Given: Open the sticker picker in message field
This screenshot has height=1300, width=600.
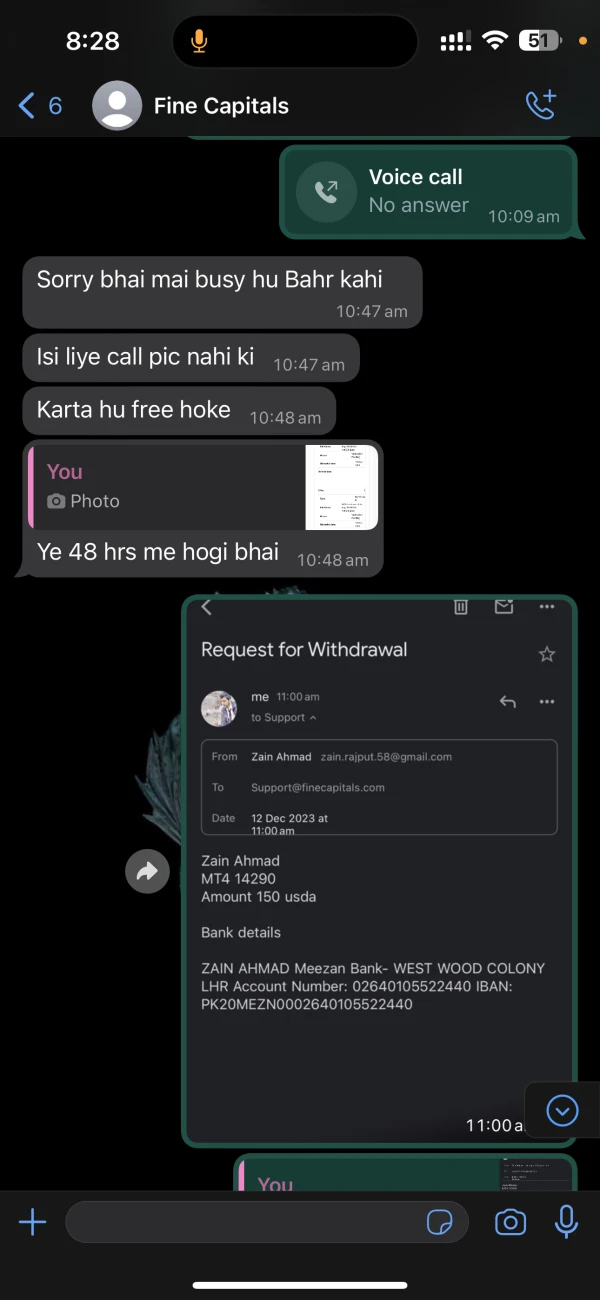Looking at the screenshot, I should [x=439, y=1222].
